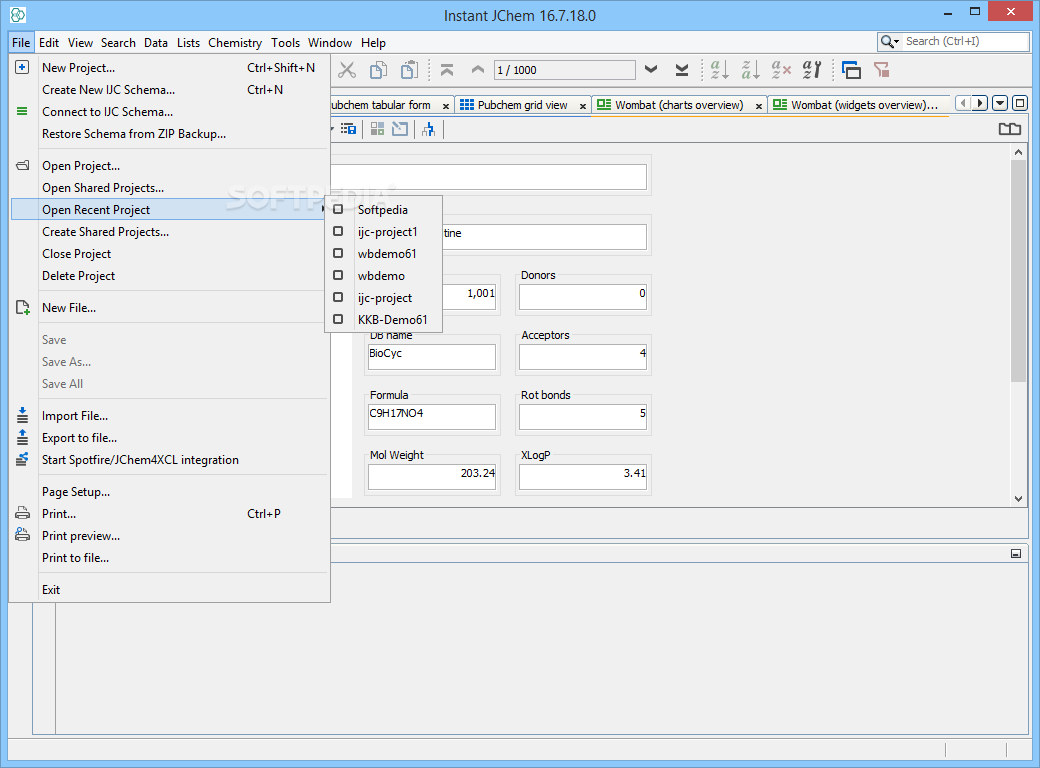This screenshot has width=1040, height=768.
Task: Open sort settings wrench icon
Action: (x=812, y=70)
